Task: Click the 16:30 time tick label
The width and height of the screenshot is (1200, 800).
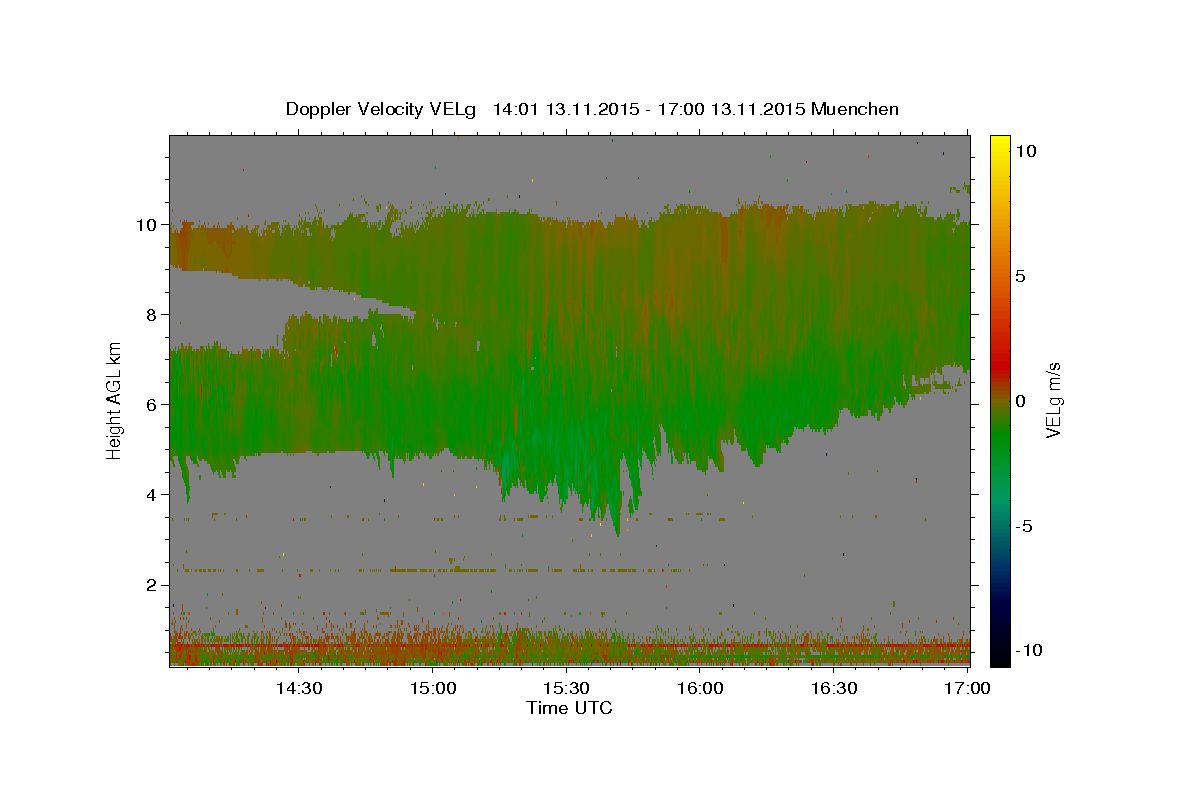Action: [834, 688]
